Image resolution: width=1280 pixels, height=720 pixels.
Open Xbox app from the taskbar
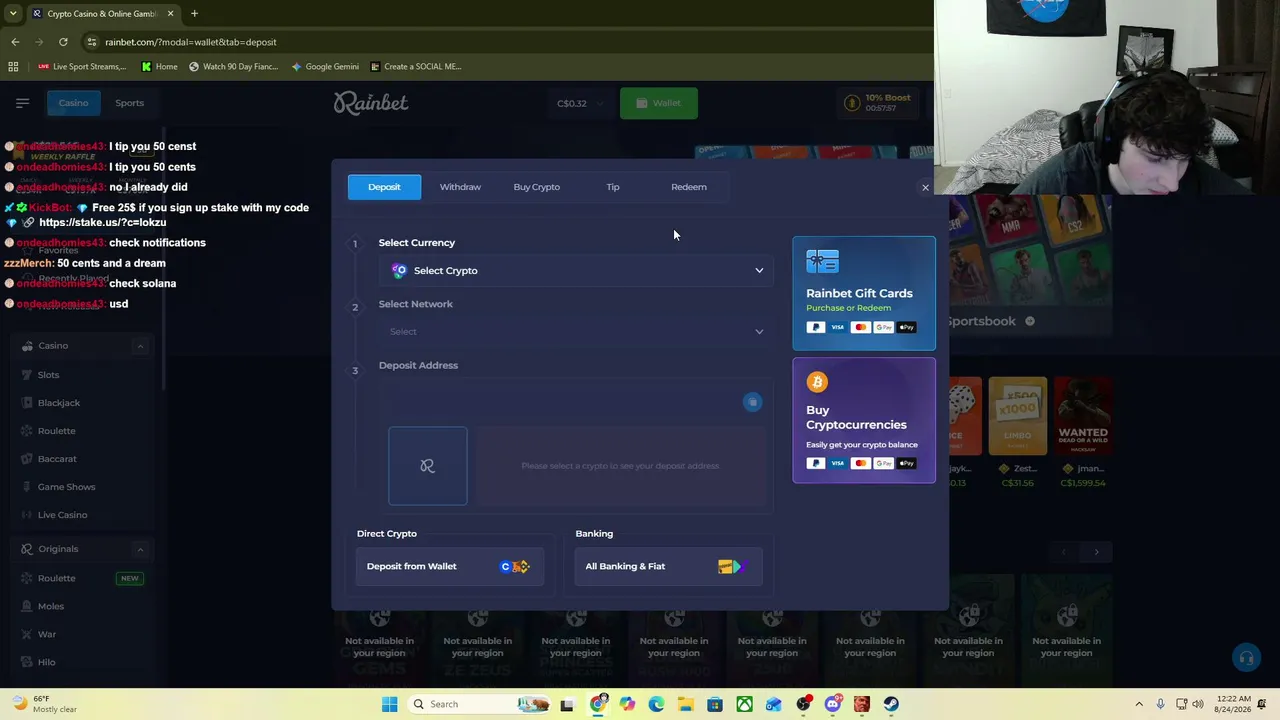744,704
